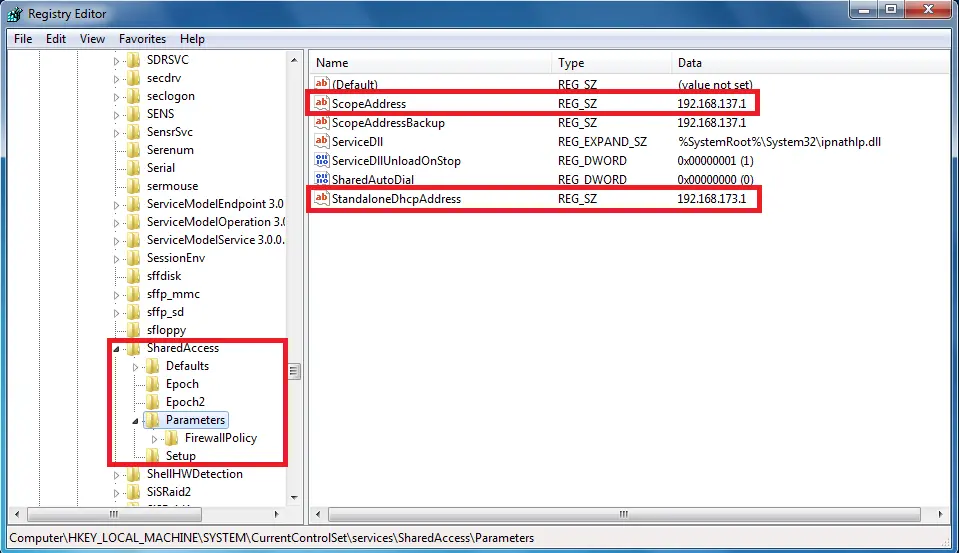Select the StandaloneDhcpAddress string value icon
This screenshot has width=959, height=553.
pos(322,198)
